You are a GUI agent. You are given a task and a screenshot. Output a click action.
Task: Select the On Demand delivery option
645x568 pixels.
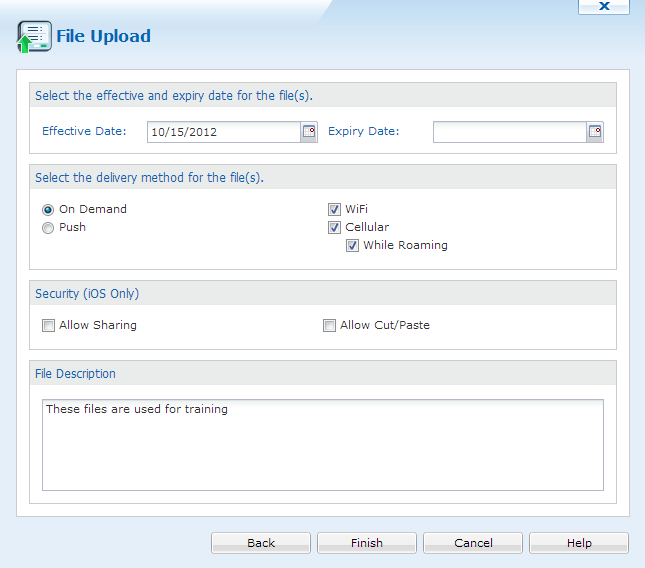[48, 210]
